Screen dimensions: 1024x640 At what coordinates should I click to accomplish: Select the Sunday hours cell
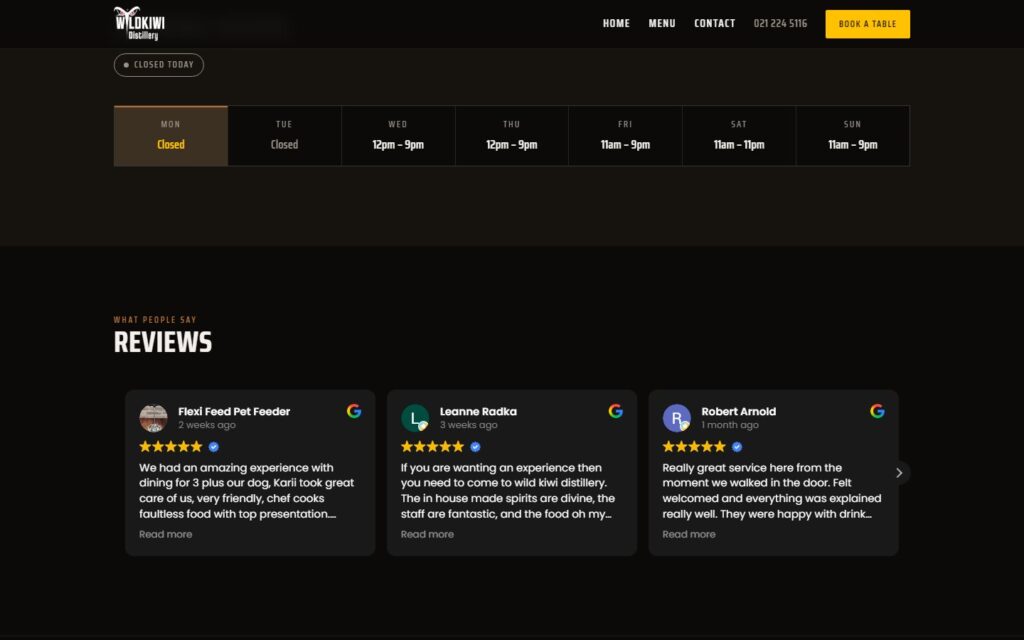coord(852,136)
